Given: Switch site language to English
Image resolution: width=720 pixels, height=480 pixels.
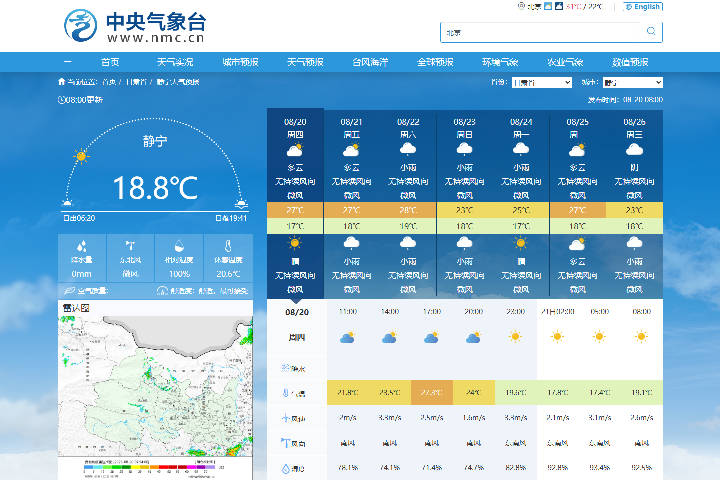Looking at the screenshot, I should click(643, 6).
